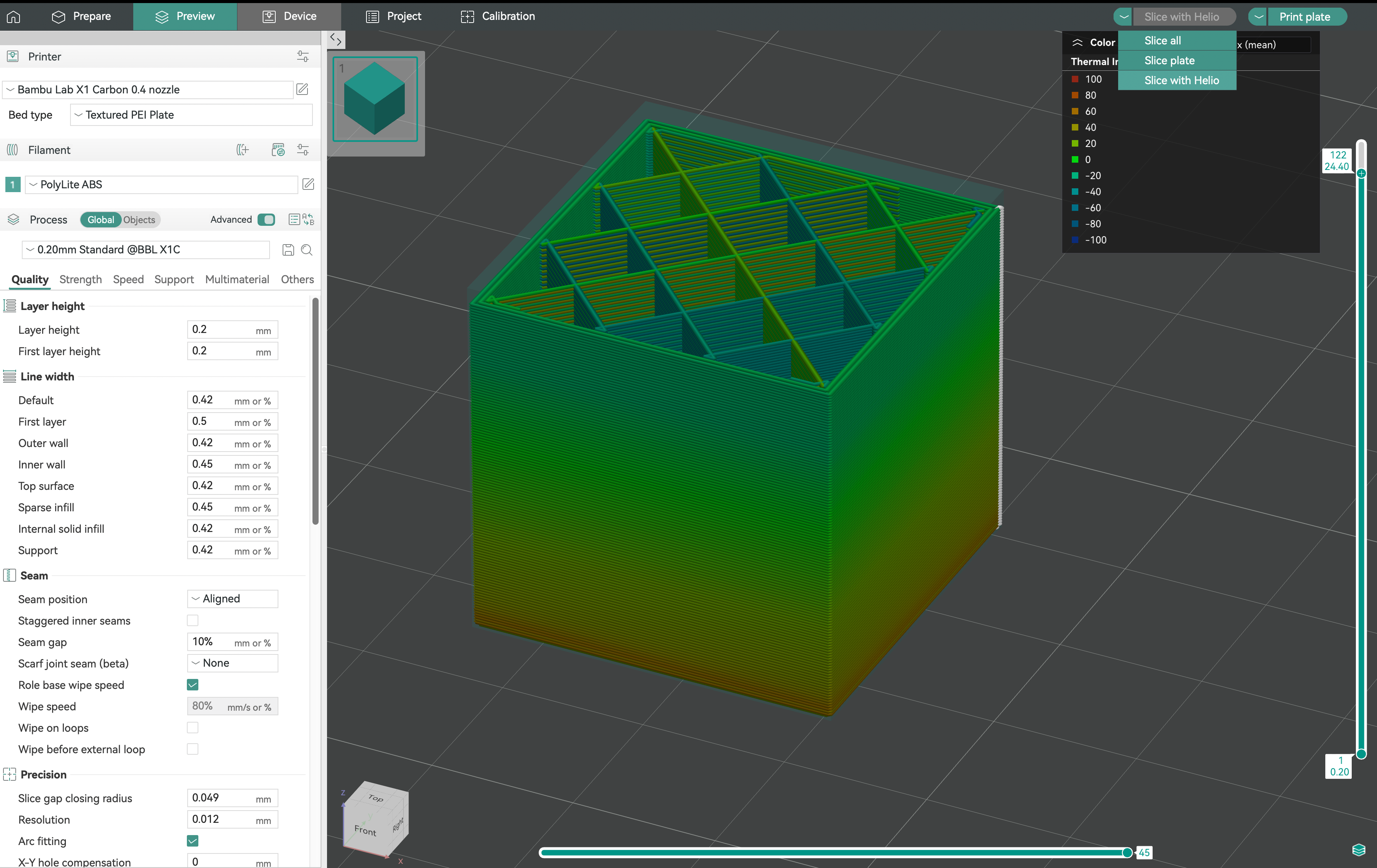Click the Seam gap input field
The height and width of the screenshot is (868, 1377).
(233, 642)
